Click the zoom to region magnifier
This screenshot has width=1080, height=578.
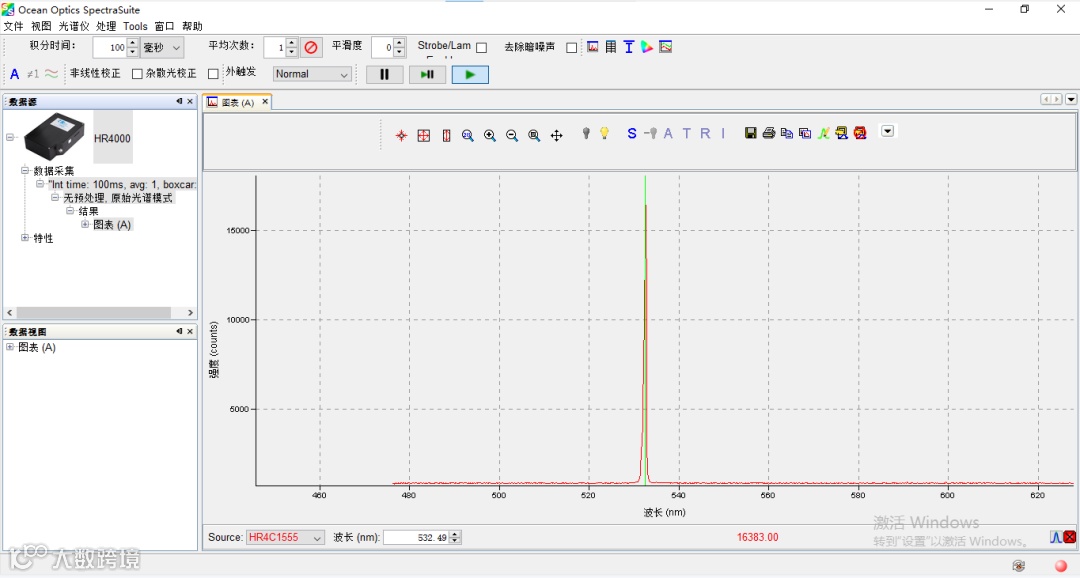tap(468, 135)
